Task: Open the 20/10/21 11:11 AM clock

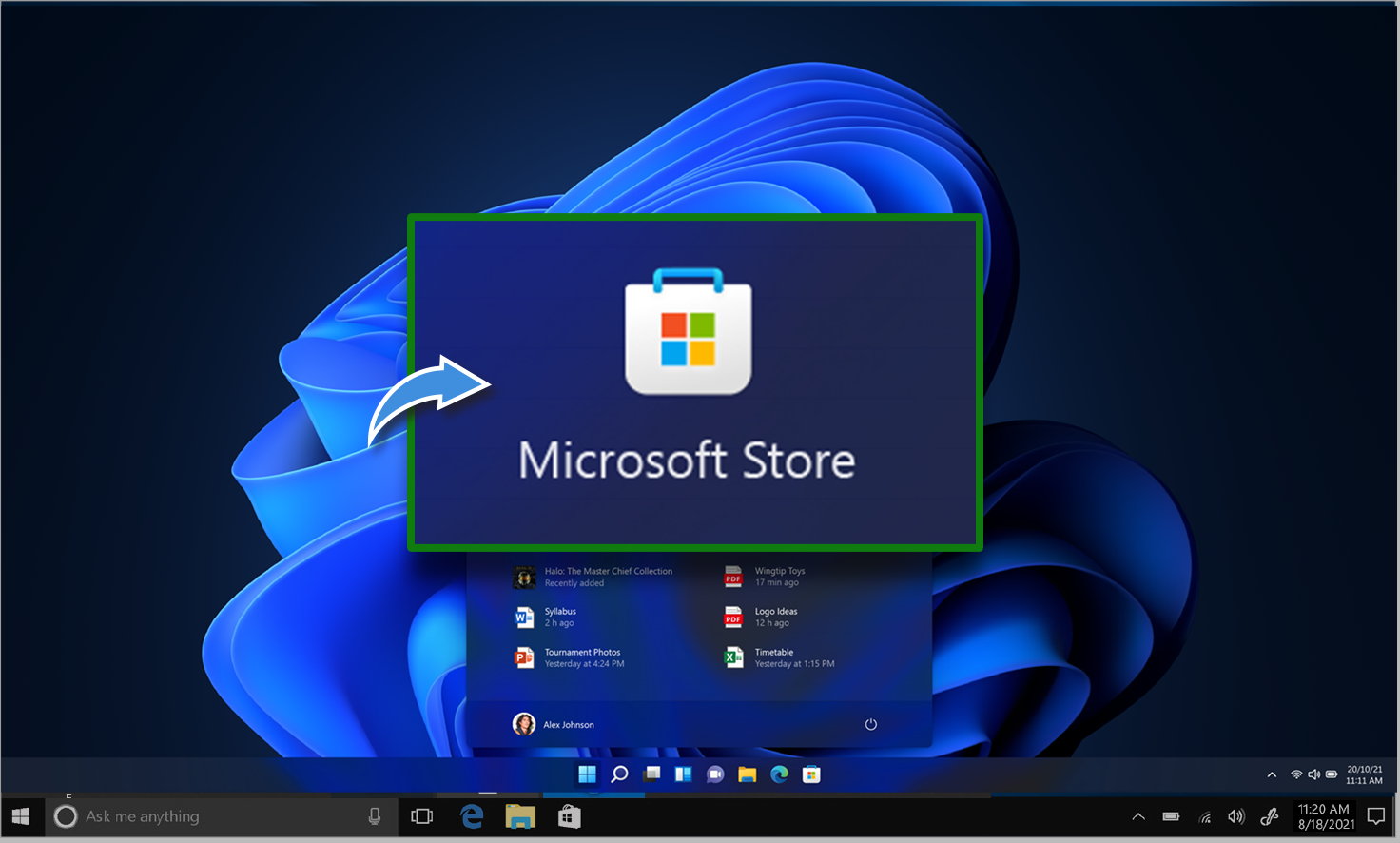Action: (1365, 774)
